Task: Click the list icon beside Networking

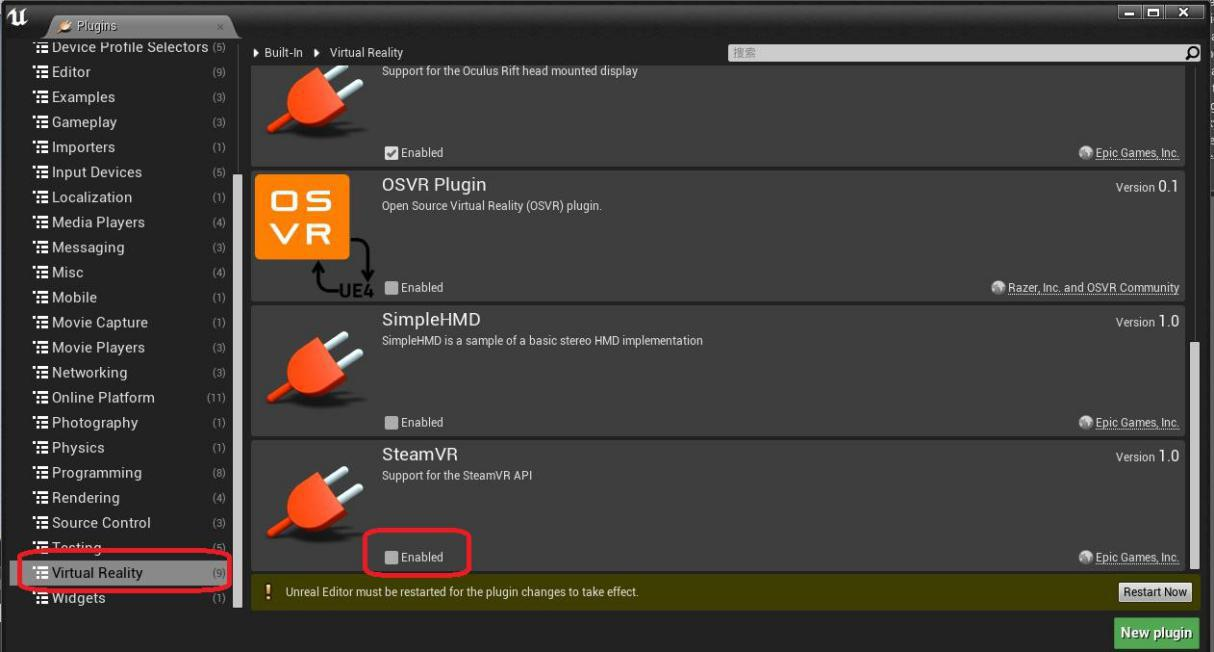Action: pyautogui.click(x=40, y=372)
